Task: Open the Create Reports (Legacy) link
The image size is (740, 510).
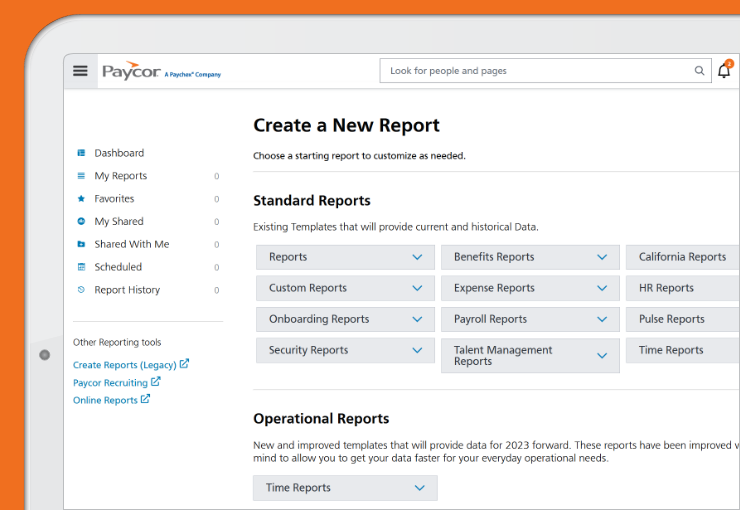Action: click(x=125, y=365)
